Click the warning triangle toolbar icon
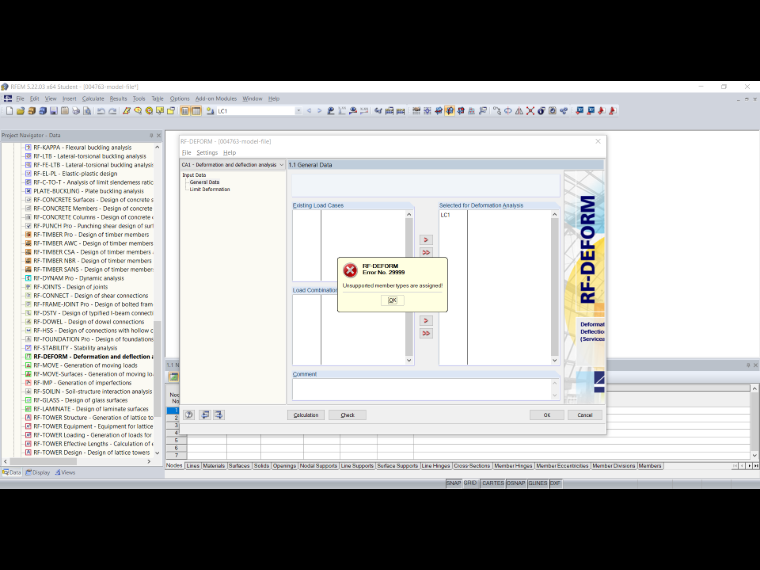760x570 pixels. pyautogui.click(x=519, y=111)
